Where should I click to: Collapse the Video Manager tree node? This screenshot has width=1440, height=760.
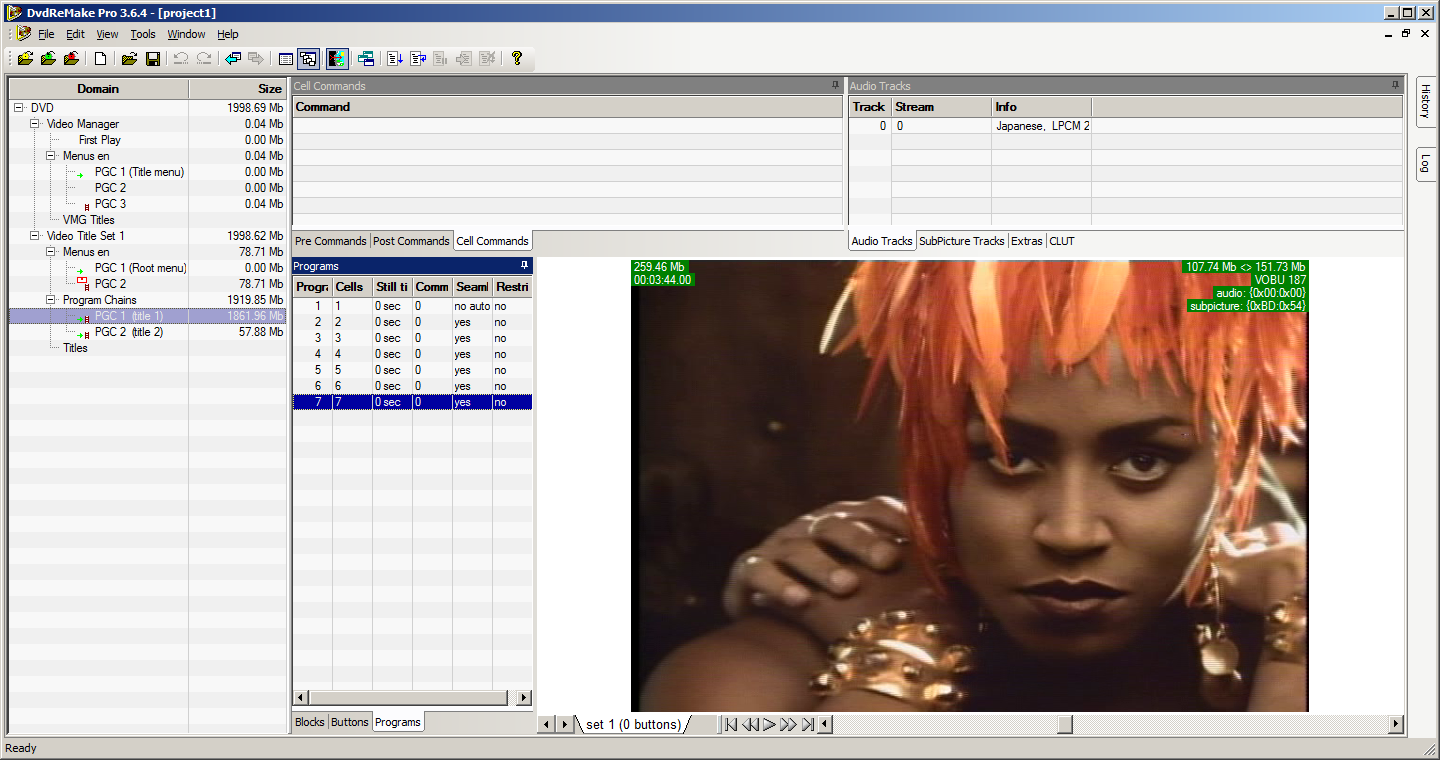35,124
